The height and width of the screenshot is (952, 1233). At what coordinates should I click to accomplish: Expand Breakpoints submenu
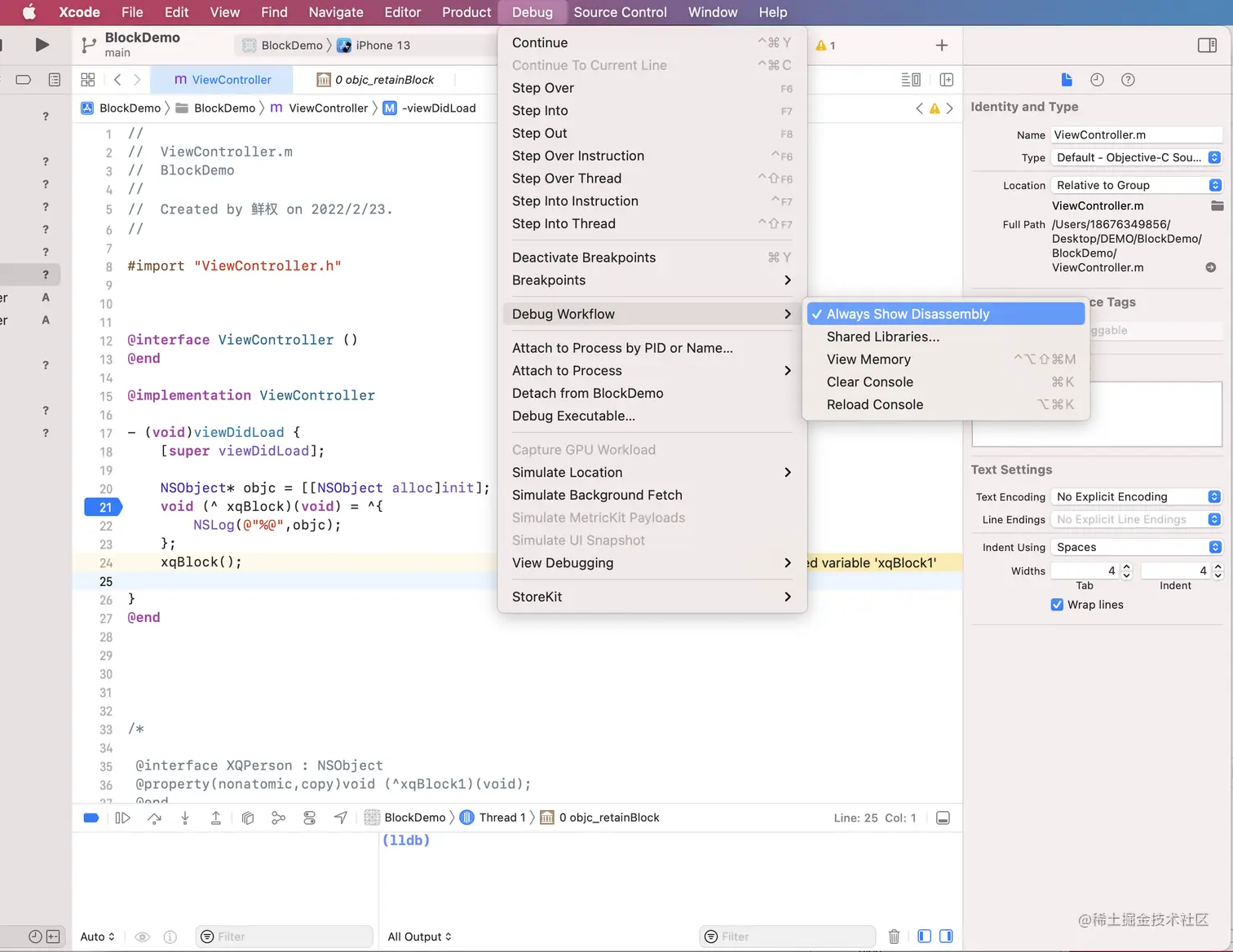pos(652,280)
